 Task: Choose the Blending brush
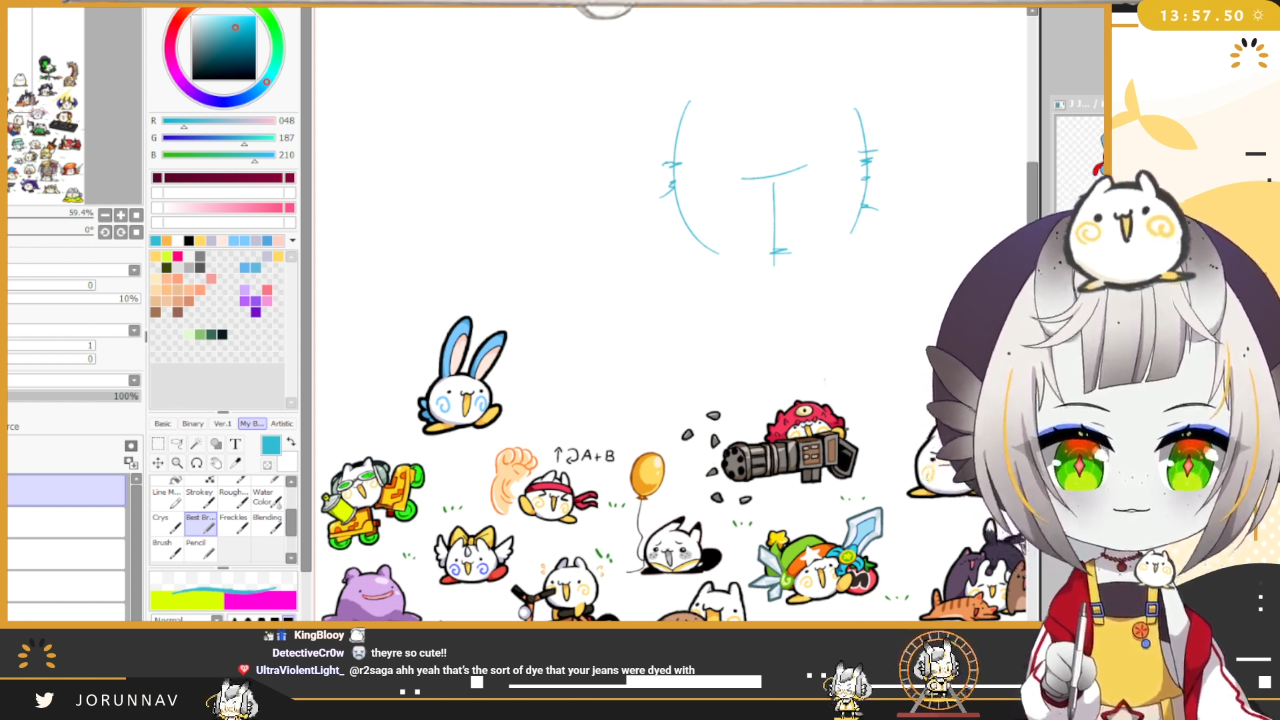tap(266, 523)
